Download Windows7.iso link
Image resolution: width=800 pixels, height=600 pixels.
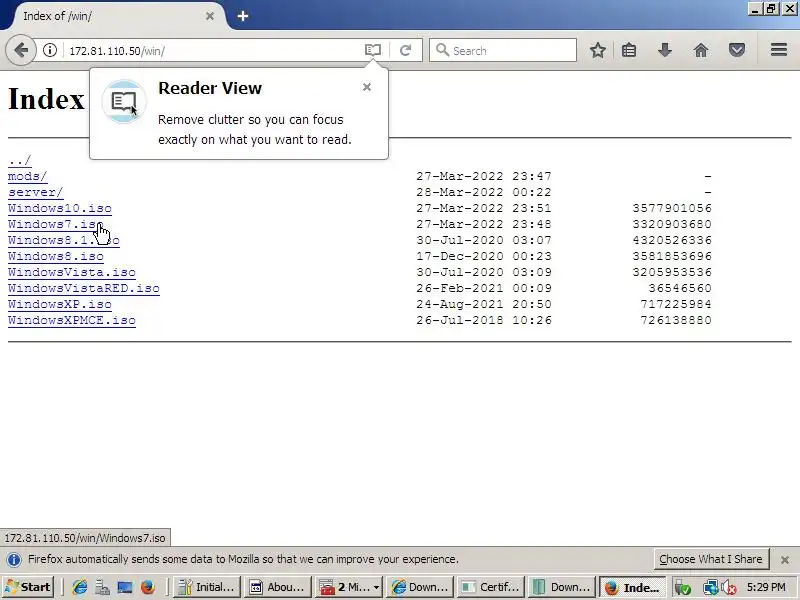coord(56,224)
